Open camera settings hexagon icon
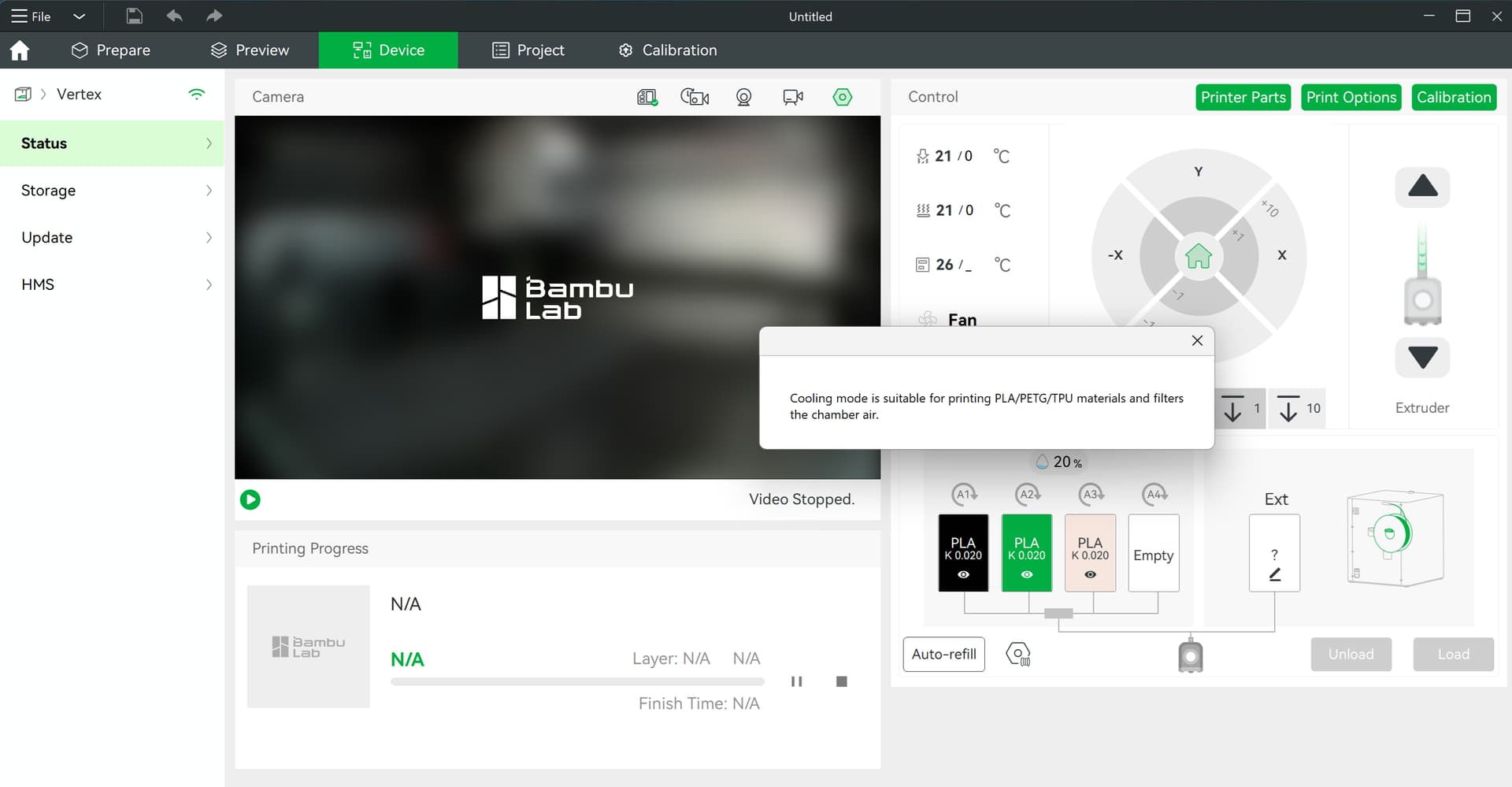Image resolution: width=1512 pixels, height=787 pixels. [843, 97]
